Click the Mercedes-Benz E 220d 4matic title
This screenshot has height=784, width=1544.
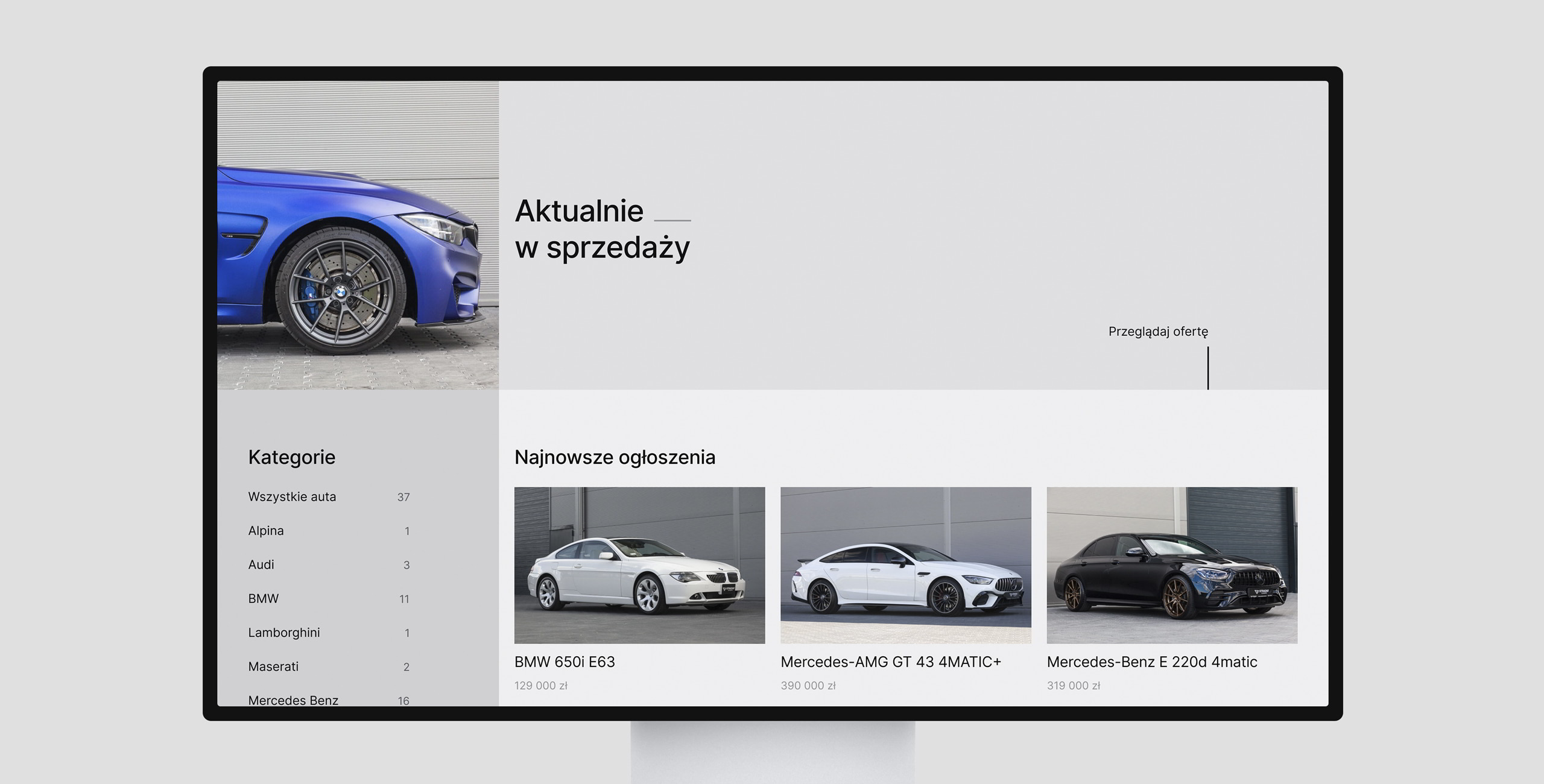[x=1151, y=662]
